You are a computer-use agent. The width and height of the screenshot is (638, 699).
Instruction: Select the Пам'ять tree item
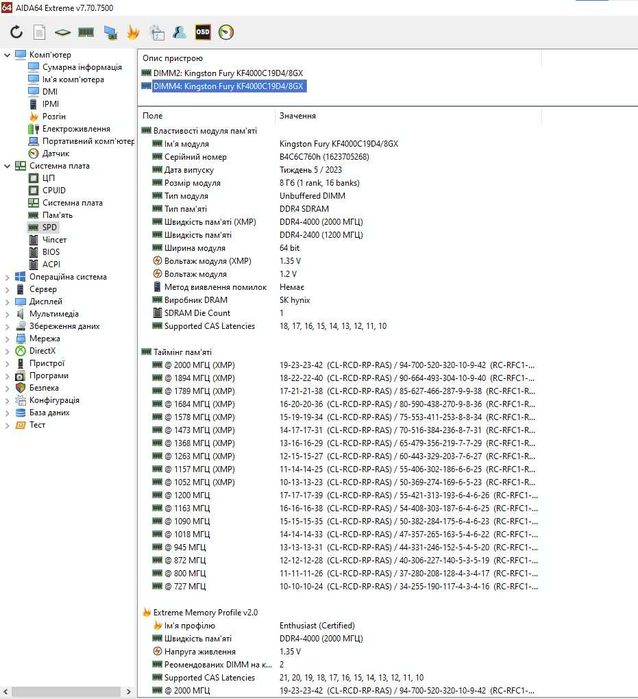click(58, 215)
